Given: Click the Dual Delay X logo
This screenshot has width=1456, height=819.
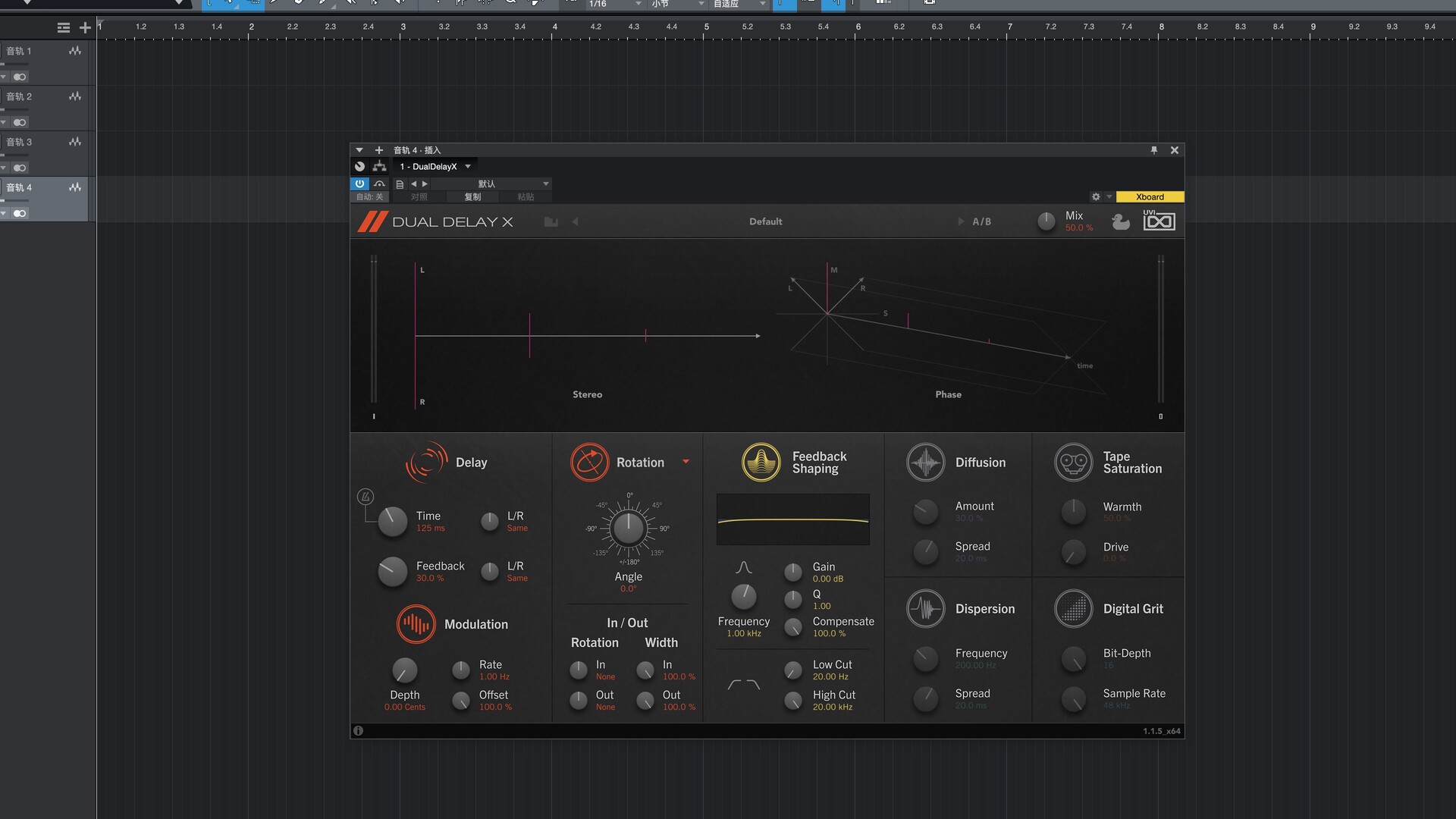Looking at the screenshot, I should click(x=435, y=221).
